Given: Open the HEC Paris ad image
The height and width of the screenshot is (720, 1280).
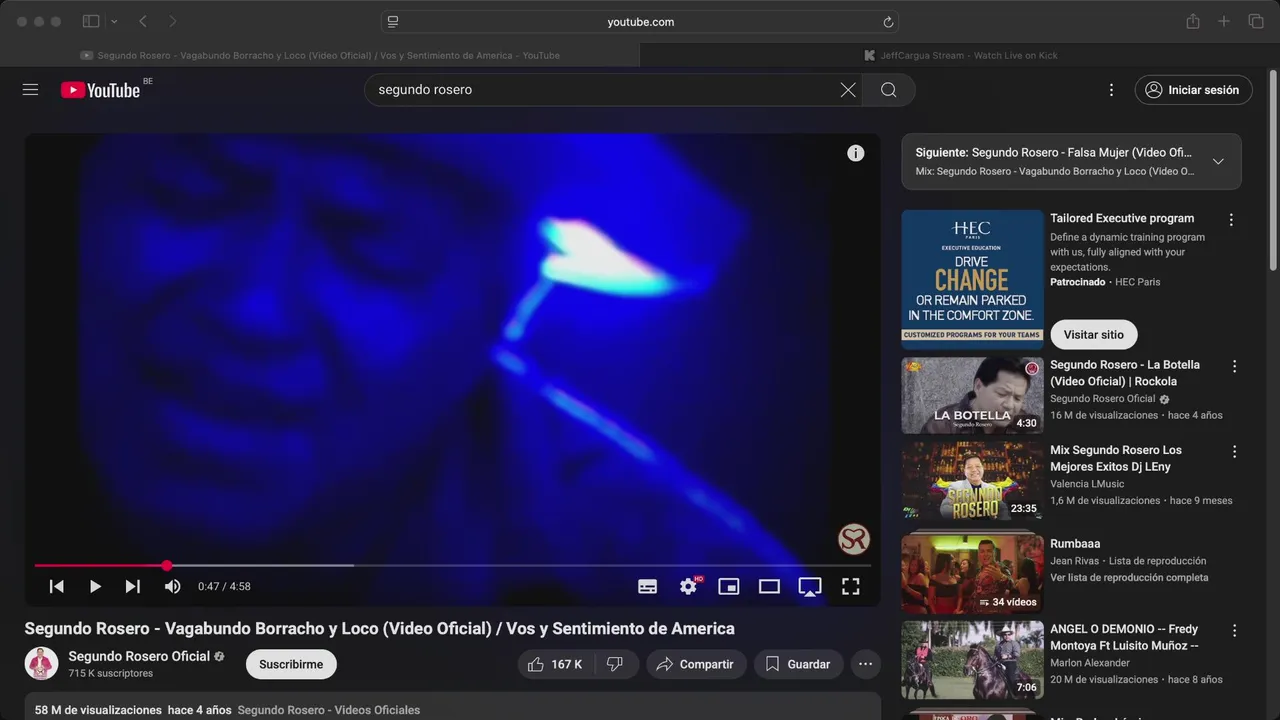Looking at the screenshot, I should point(972,279).
